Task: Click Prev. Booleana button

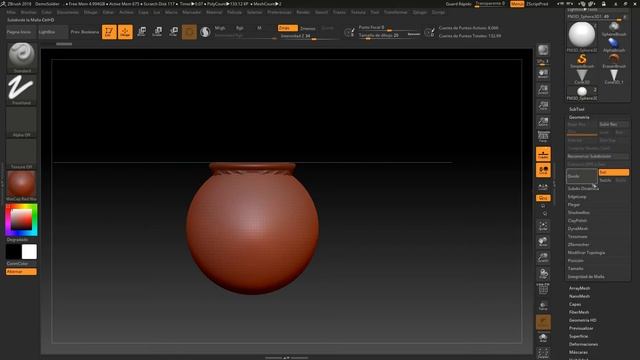Action: coord(85,32)
